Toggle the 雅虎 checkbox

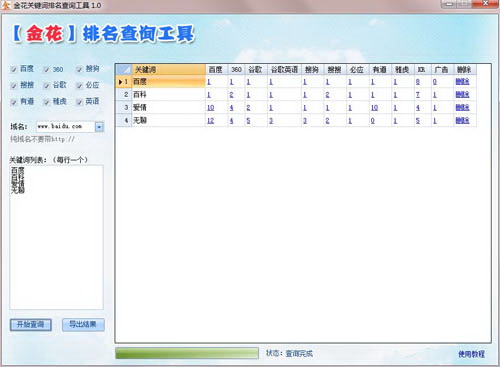tap(47, 102)
